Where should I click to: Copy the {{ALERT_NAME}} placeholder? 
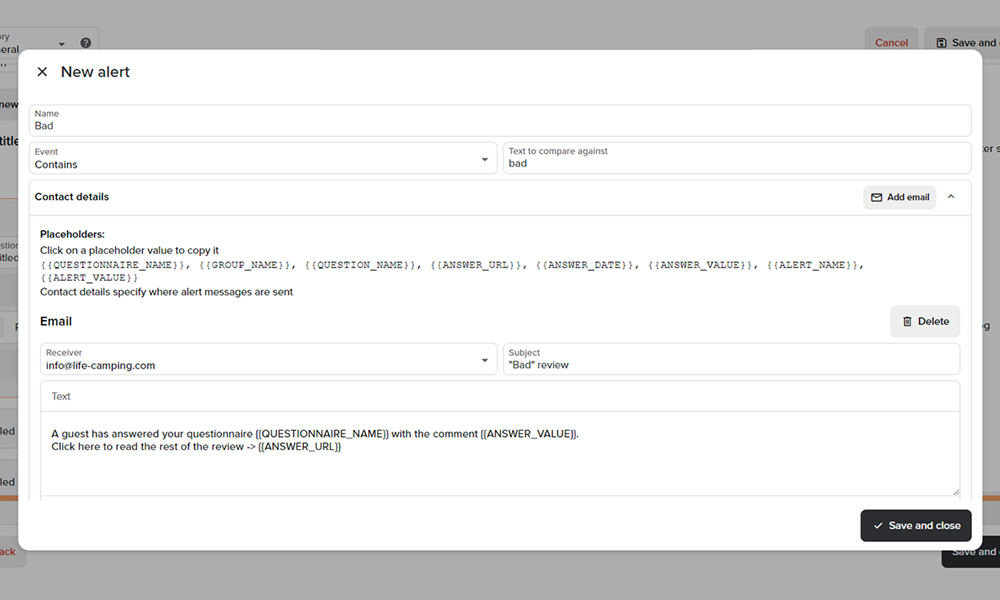click(813, 265)
